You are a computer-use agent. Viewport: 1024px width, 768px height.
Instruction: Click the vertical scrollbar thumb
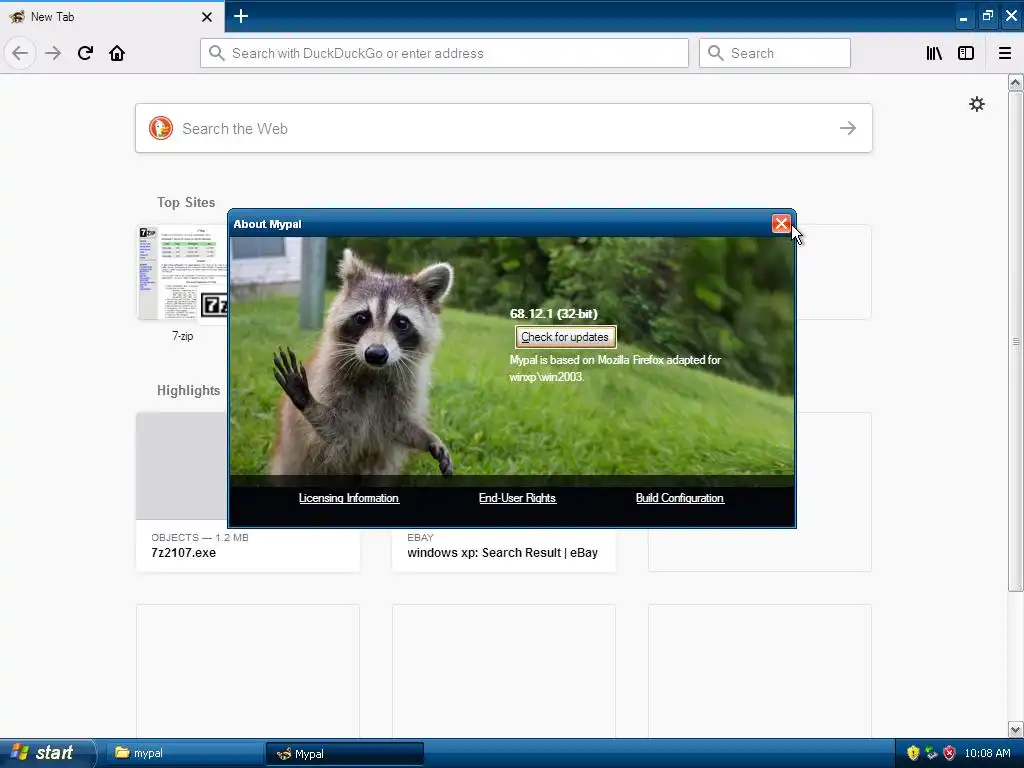pyautogui.click(x=1015, y=341)
